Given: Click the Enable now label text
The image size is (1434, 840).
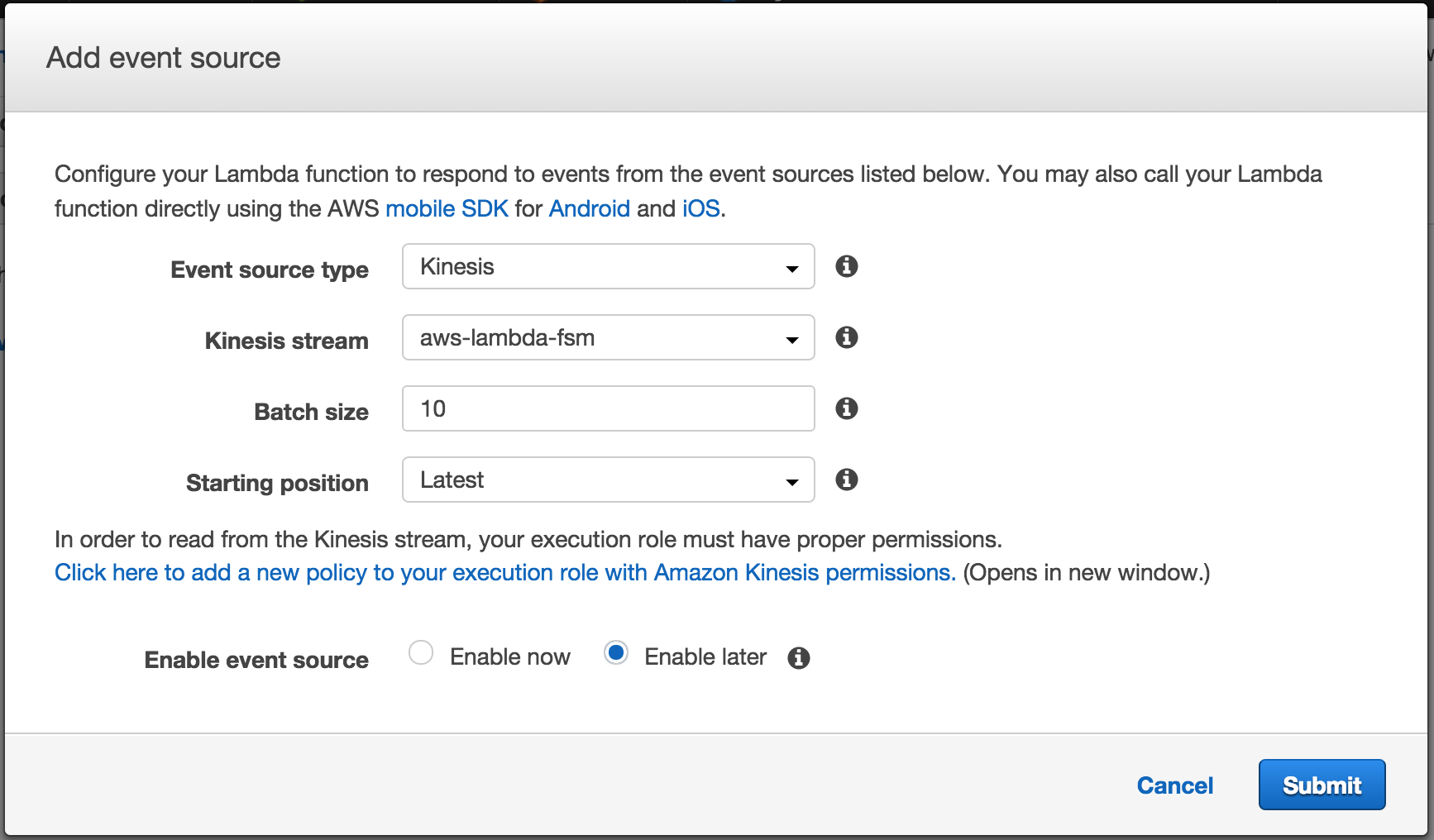Looking at the screenshot, I should click(x=510, y=656).
